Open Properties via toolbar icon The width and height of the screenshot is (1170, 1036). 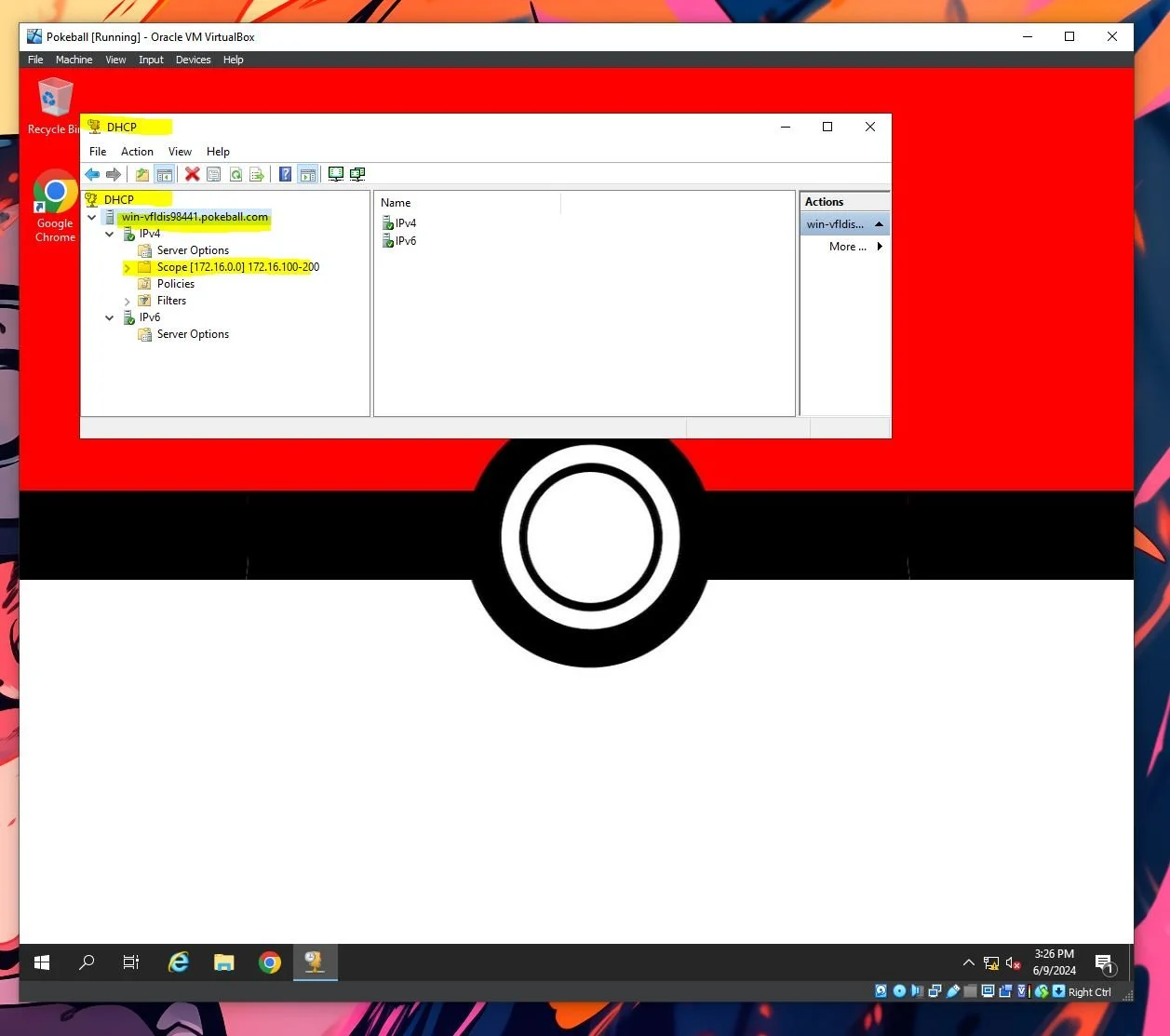(213, 174)
